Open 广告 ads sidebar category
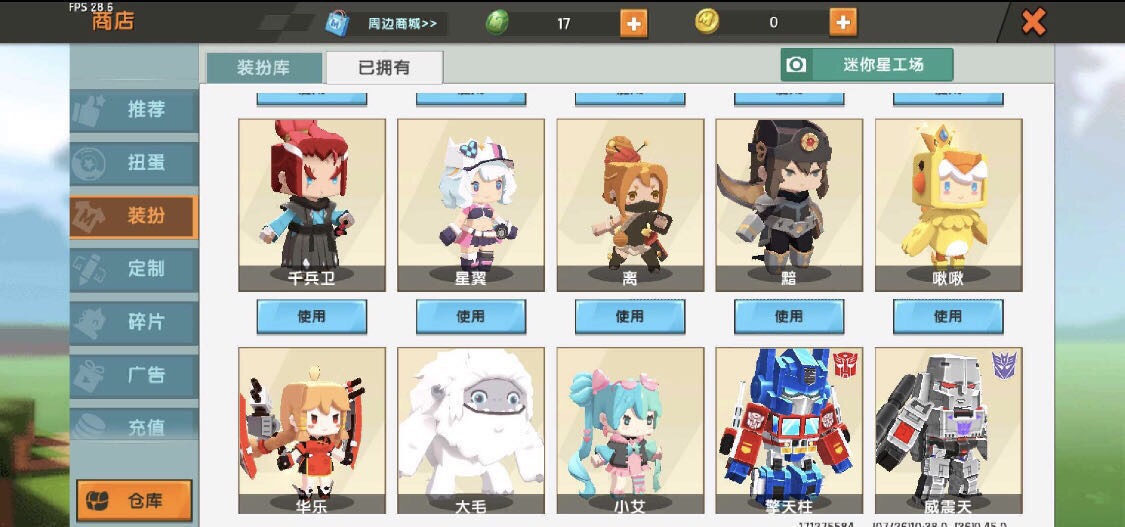1125x527 pixels. tap(133, 375)
